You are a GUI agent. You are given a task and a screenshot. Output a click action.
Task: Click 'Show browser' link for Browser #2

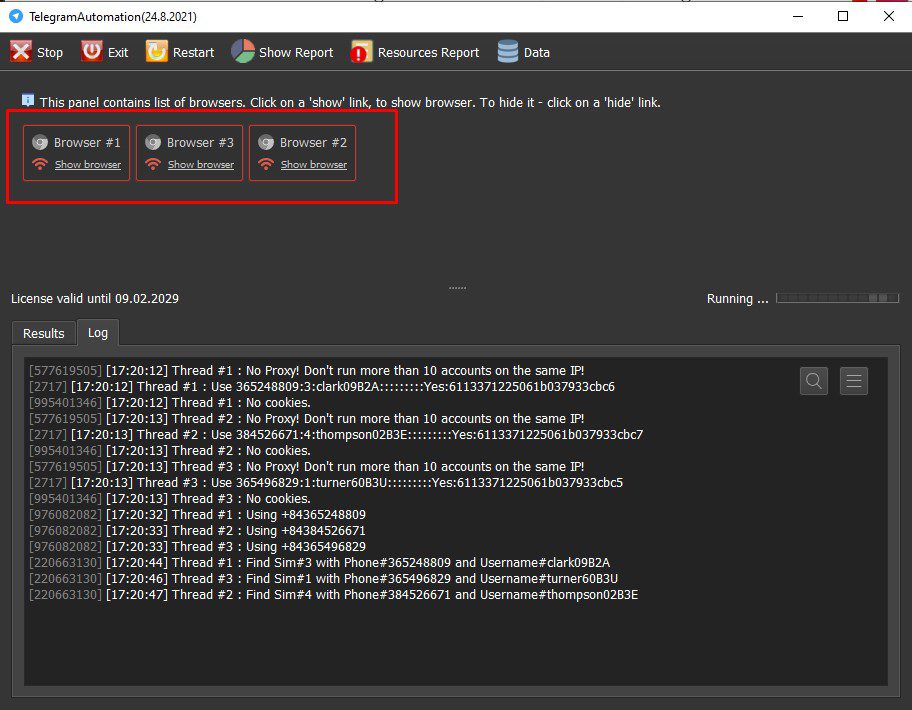click(x=314, y=165)
